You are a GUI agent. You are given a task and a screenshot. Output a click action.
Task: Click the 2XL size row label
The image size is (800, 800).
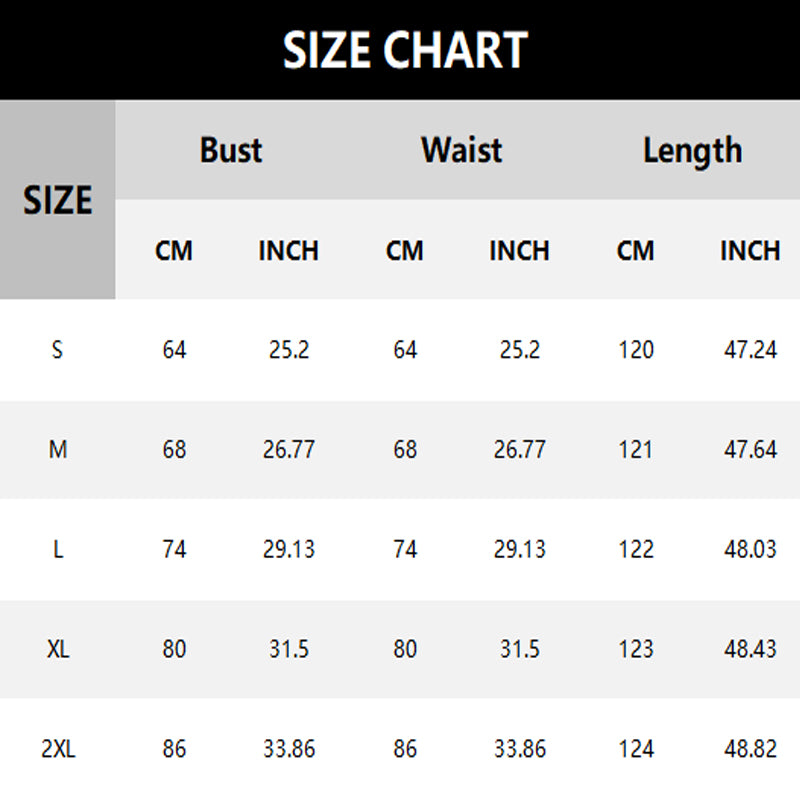click(58, 749)
